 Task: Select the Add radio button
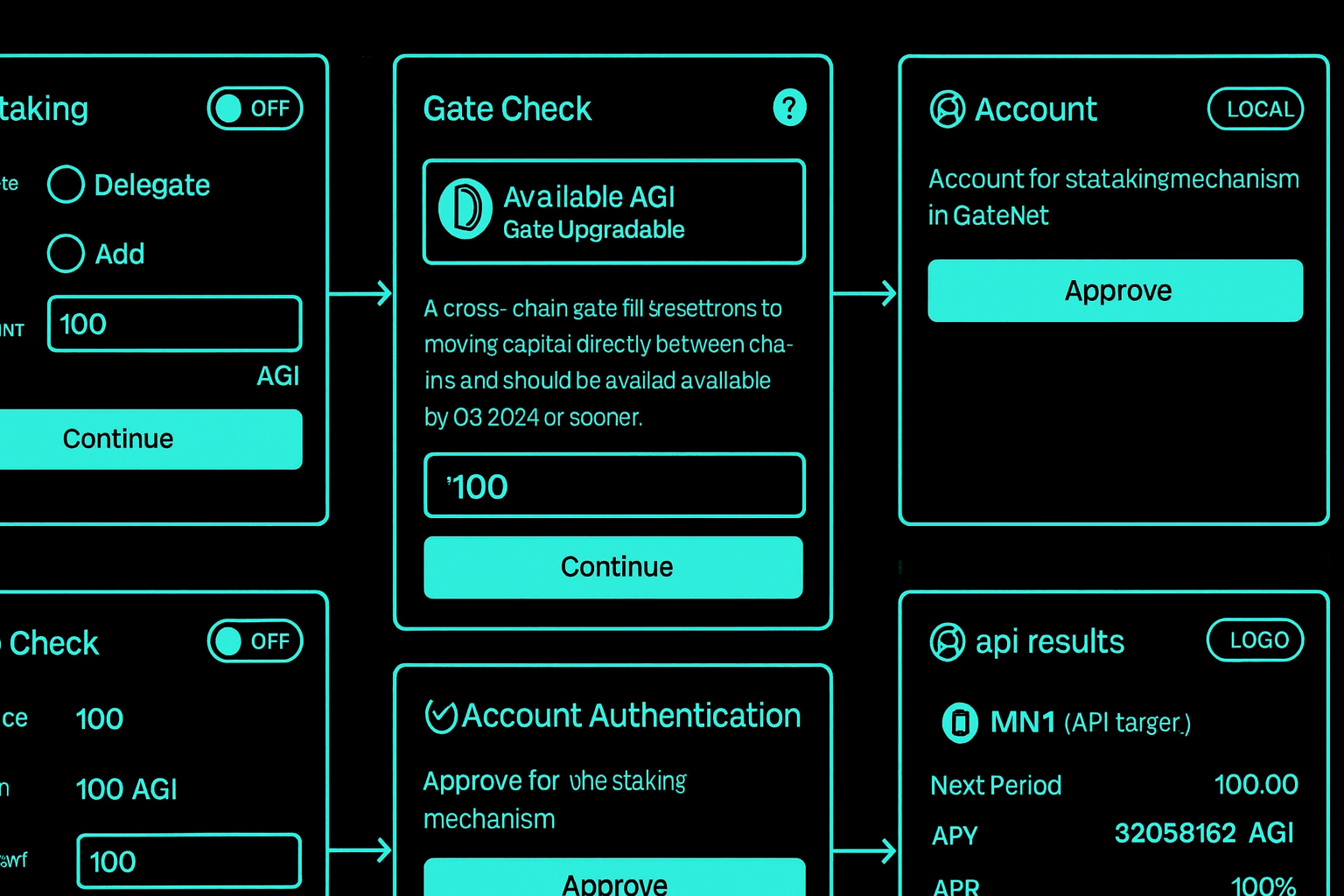pos(66,254)
